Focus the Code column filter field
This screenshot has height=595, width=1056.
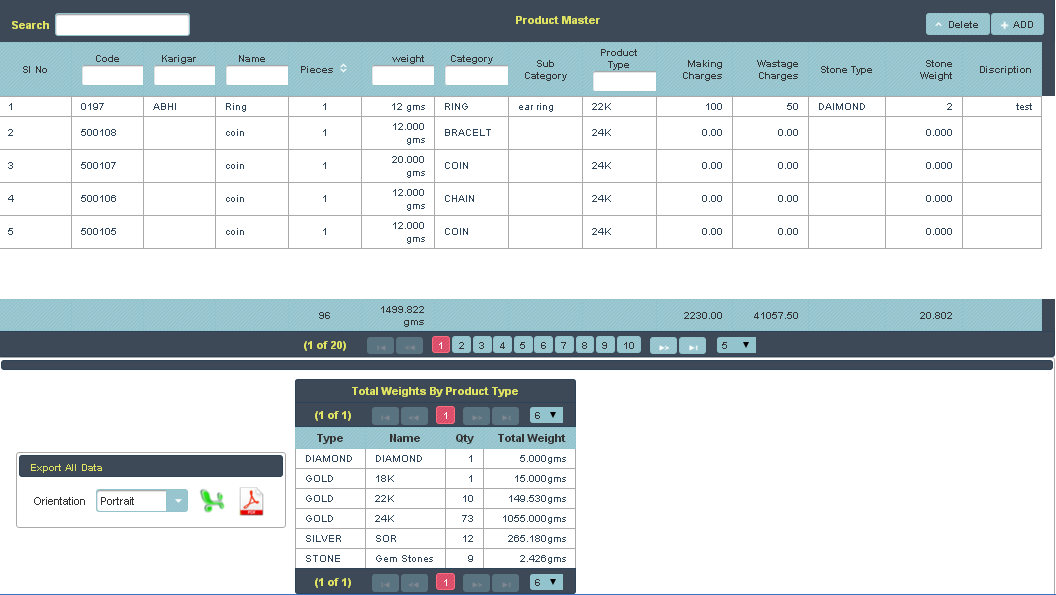pyautogui.click(x=113, y=76)
